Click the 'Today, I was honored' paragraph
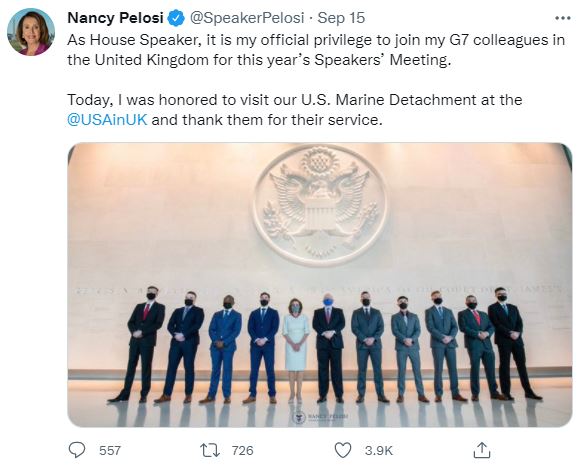582x469 pixels. [294, 110]
